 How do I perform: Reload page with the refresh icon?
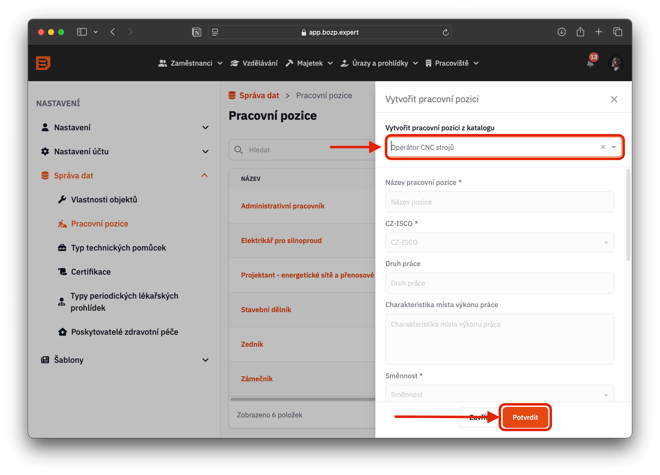point(445,32)
